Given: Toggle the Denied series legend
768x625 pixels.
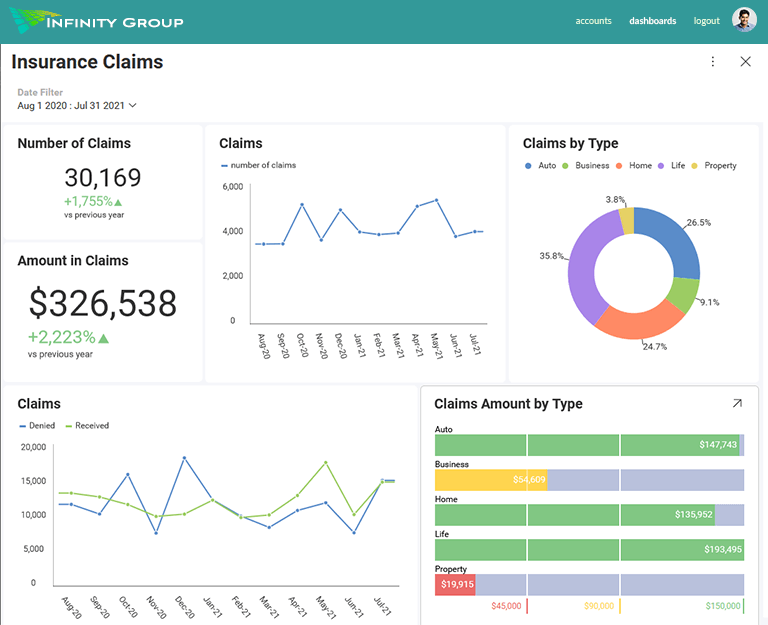Looking at the screenshot, I should coord(37,426).
